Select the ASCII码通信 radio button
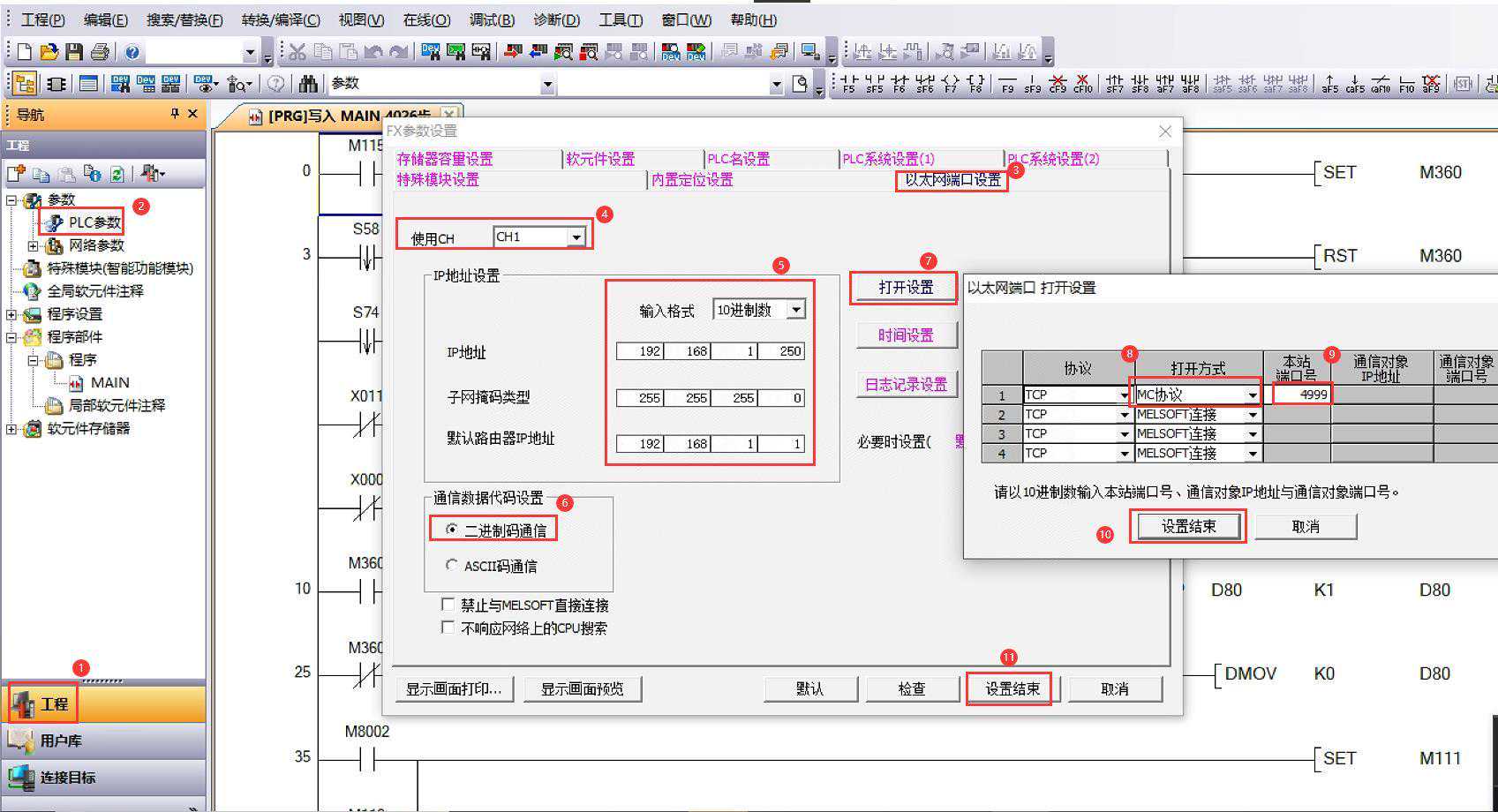1498x812 pixels. (452, 565)
